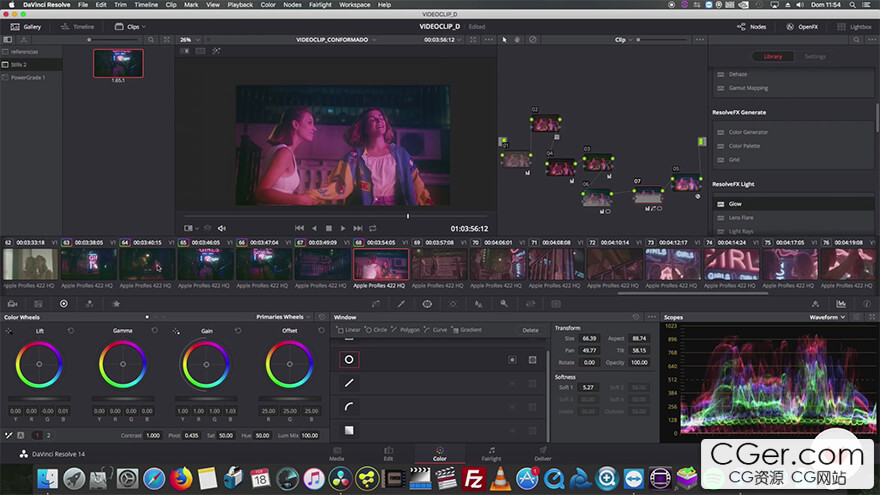Open DaVinci Resolve icon in the Dock
This screenshot has height=495, width=880.
[x=340, y=479]
